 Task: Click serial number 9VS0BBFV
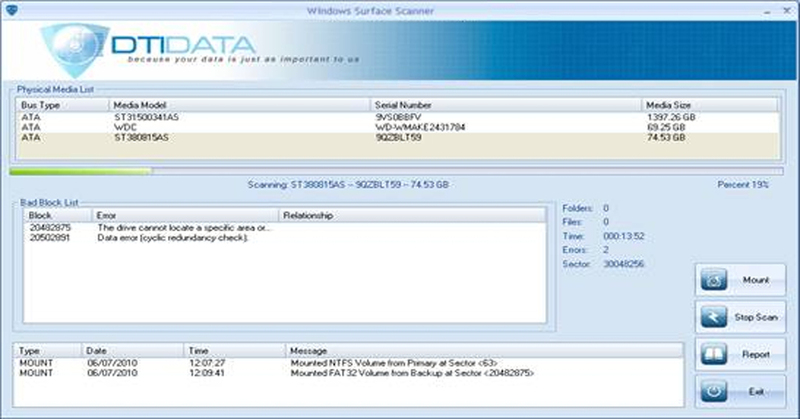398,117
